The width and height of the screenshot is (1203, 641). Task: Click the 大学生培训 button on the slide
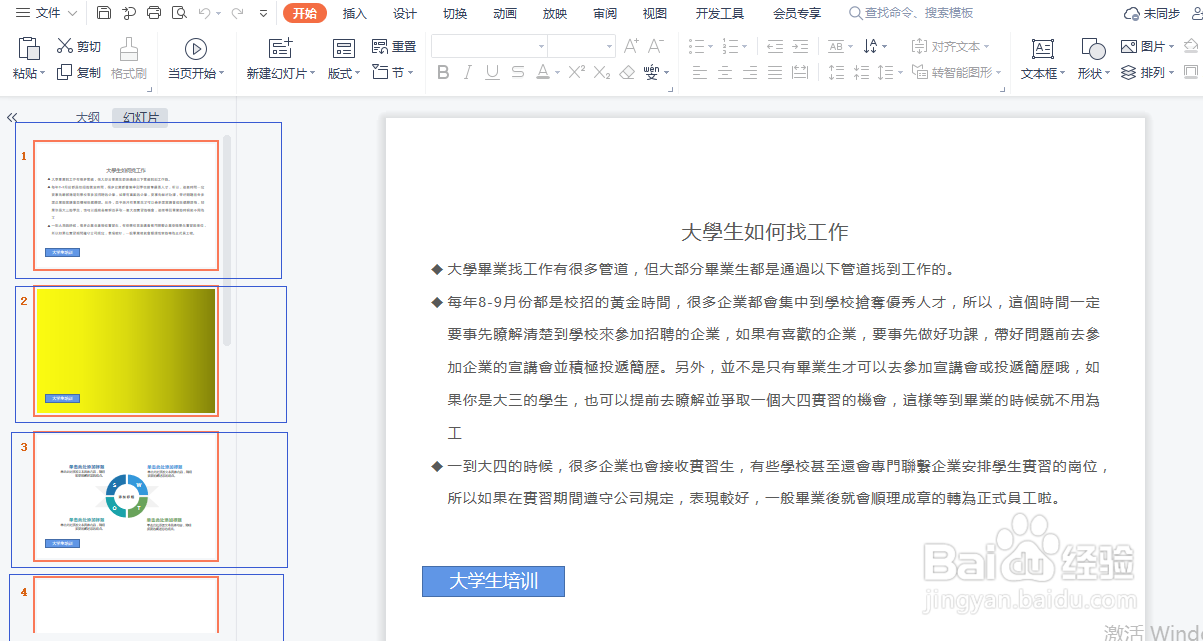pyautogui.click(x=492, y=581)
